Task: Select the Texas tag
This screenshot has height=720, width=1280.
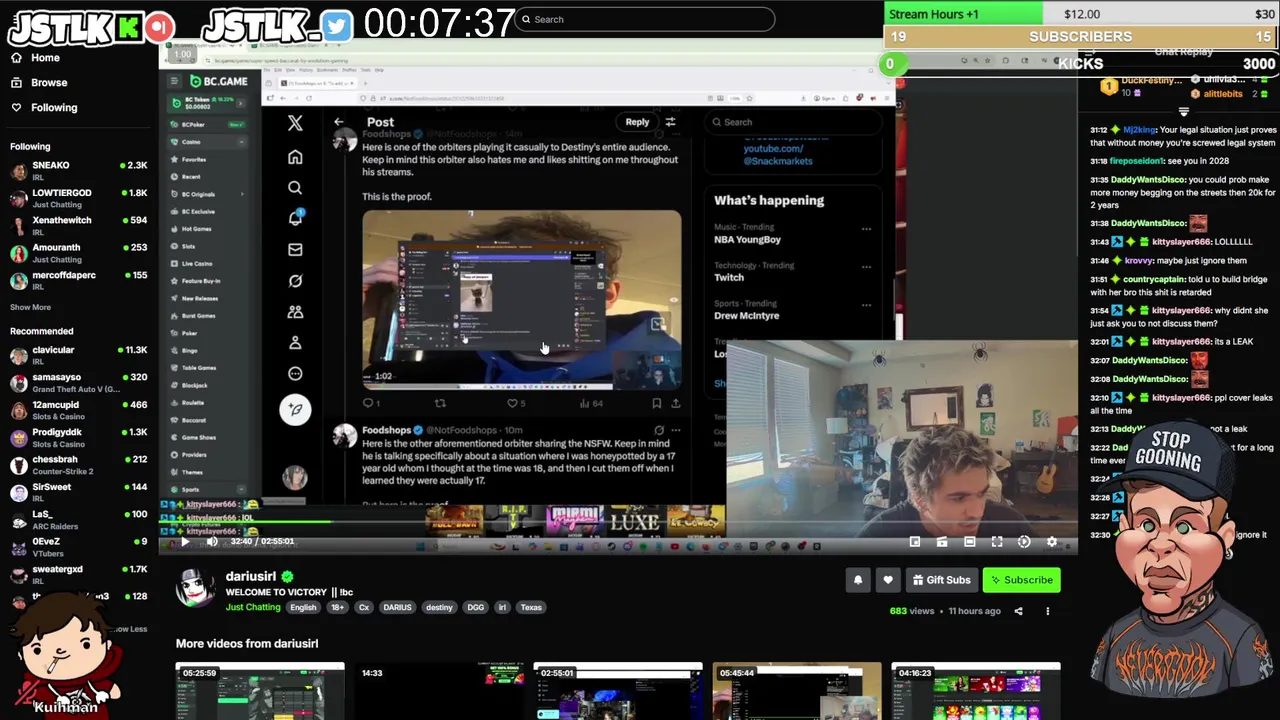Action: click(x=531, y=607)
